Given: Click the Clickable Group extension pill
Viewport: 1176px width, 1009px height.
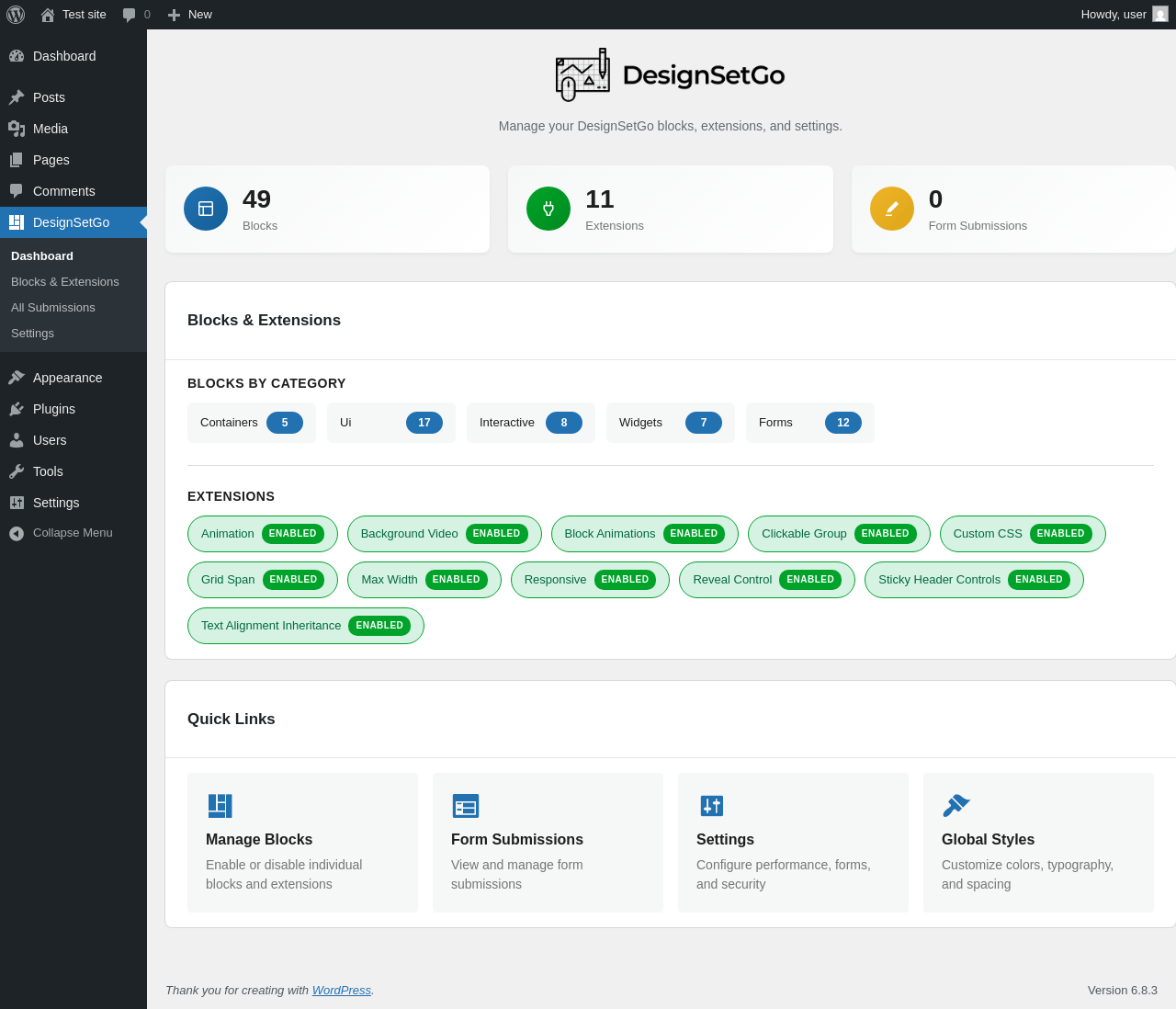Looking at the screenshot, I should (839, 534).
